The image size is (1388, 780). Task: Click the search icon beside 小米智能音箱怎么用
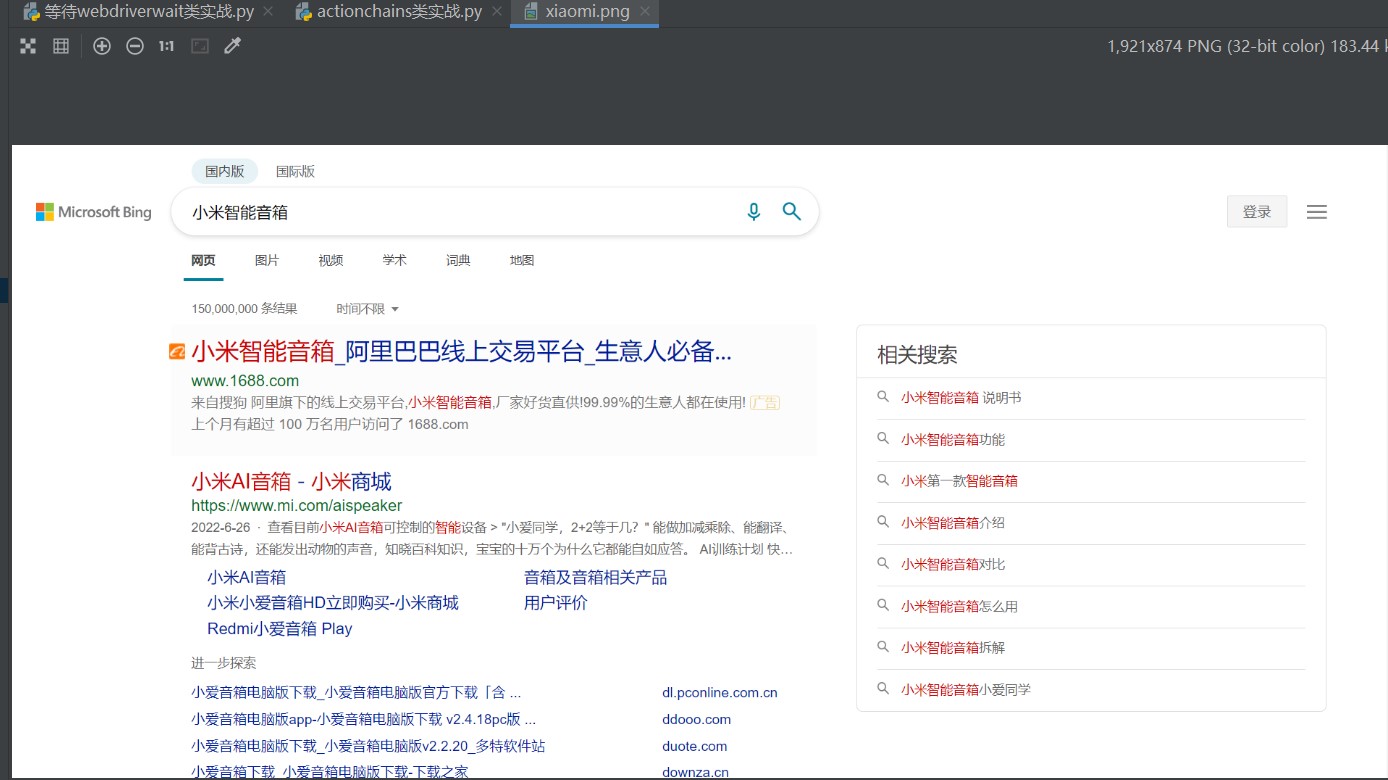pyautogui.click(x=883, y=605)
